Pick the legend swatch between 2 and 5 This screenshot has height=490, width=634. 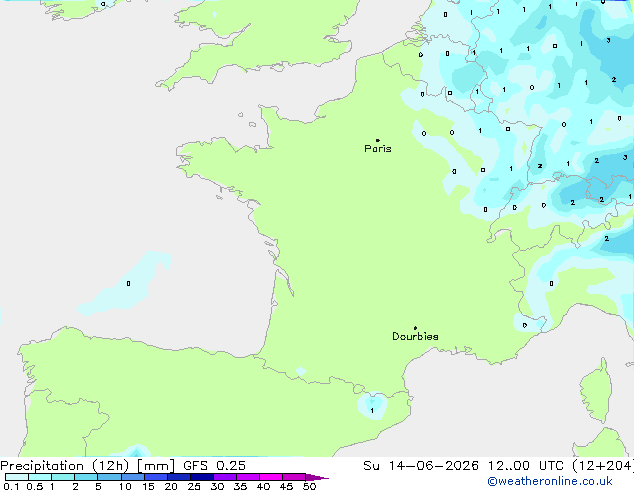[x=86, y=477]
